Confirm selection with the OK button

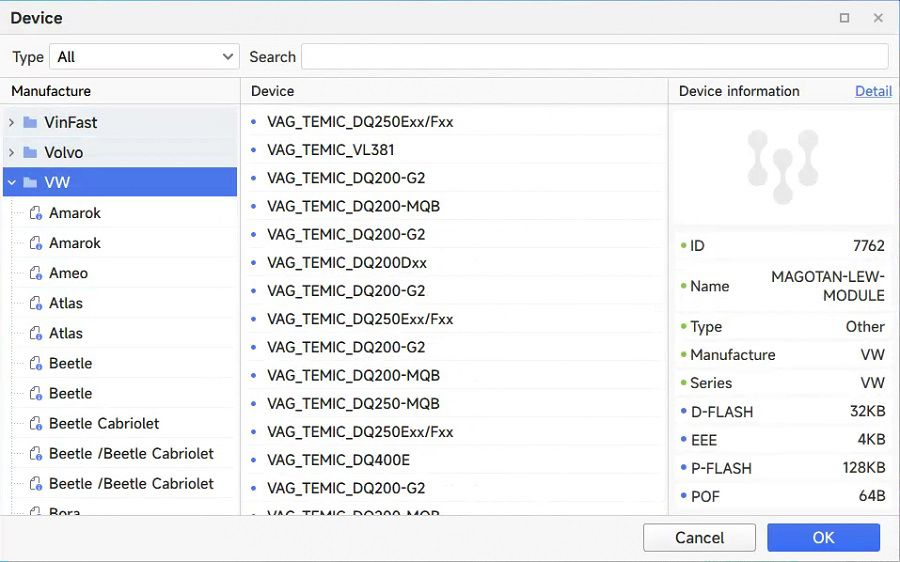coord(823,538)
